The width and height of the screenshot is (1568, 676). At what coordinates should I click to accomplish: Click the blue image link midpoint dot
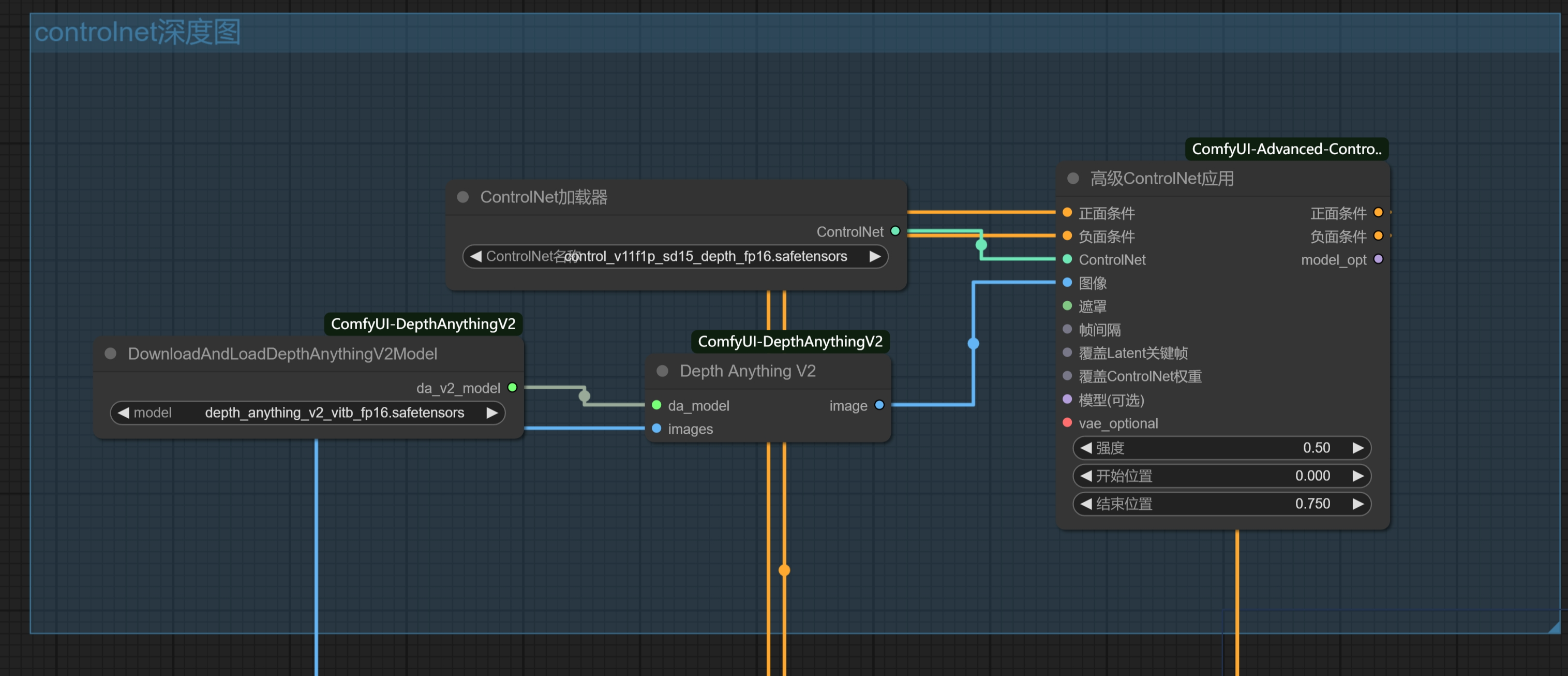coord(973,344)
